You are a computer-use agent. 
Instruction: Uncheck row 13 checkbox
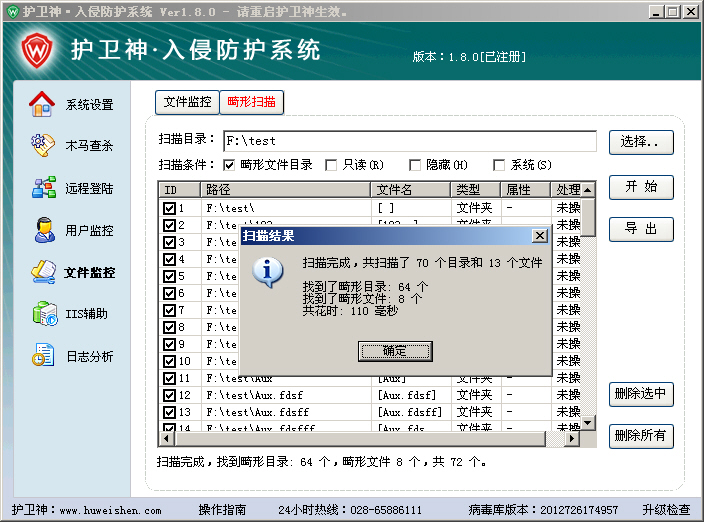click(169, 412)
